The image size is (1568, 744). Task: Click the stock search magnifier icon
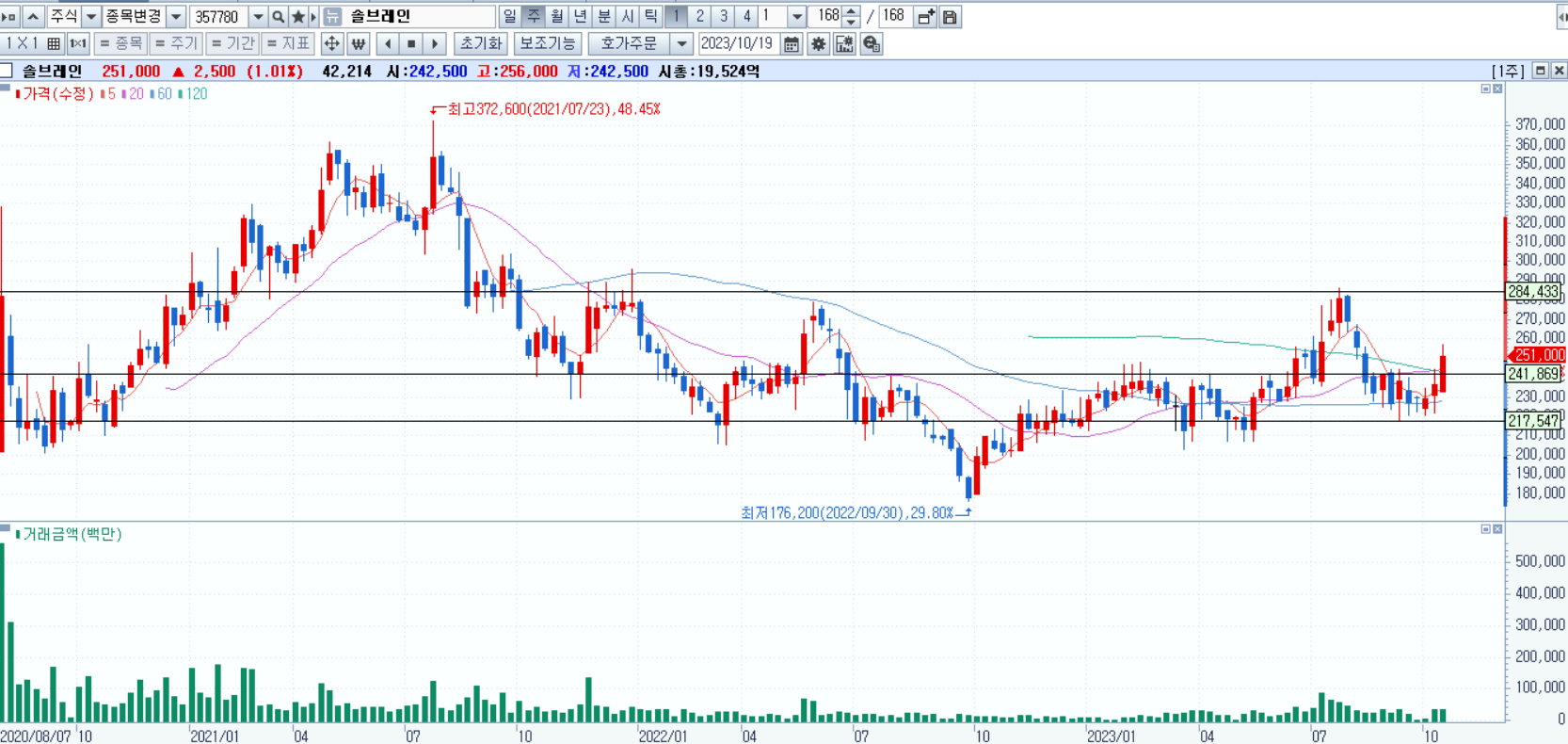[278, 17]
